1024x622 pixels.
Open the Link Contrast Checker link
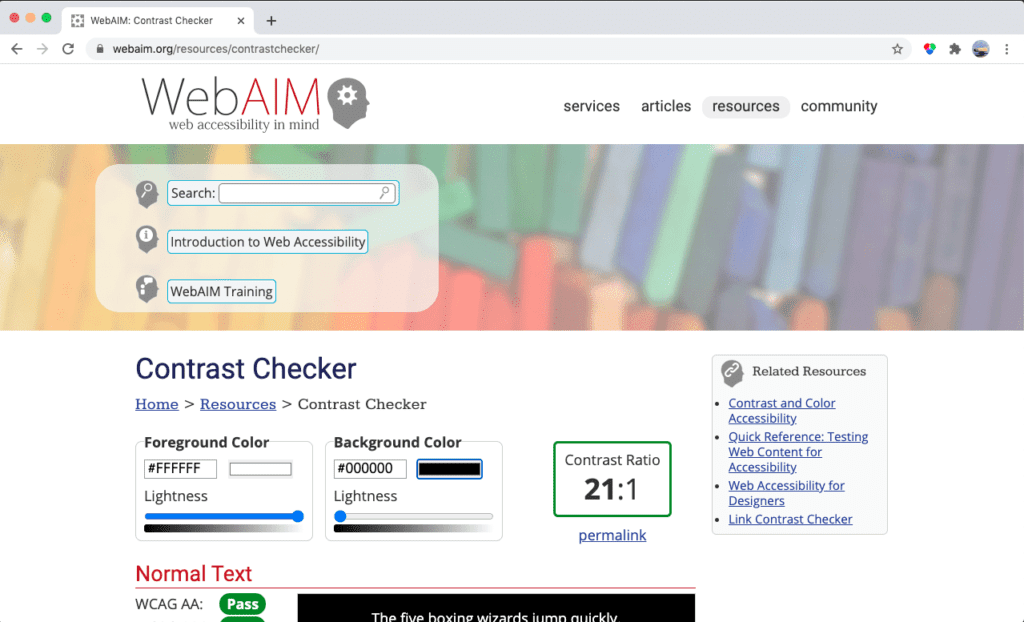point(790,519)
